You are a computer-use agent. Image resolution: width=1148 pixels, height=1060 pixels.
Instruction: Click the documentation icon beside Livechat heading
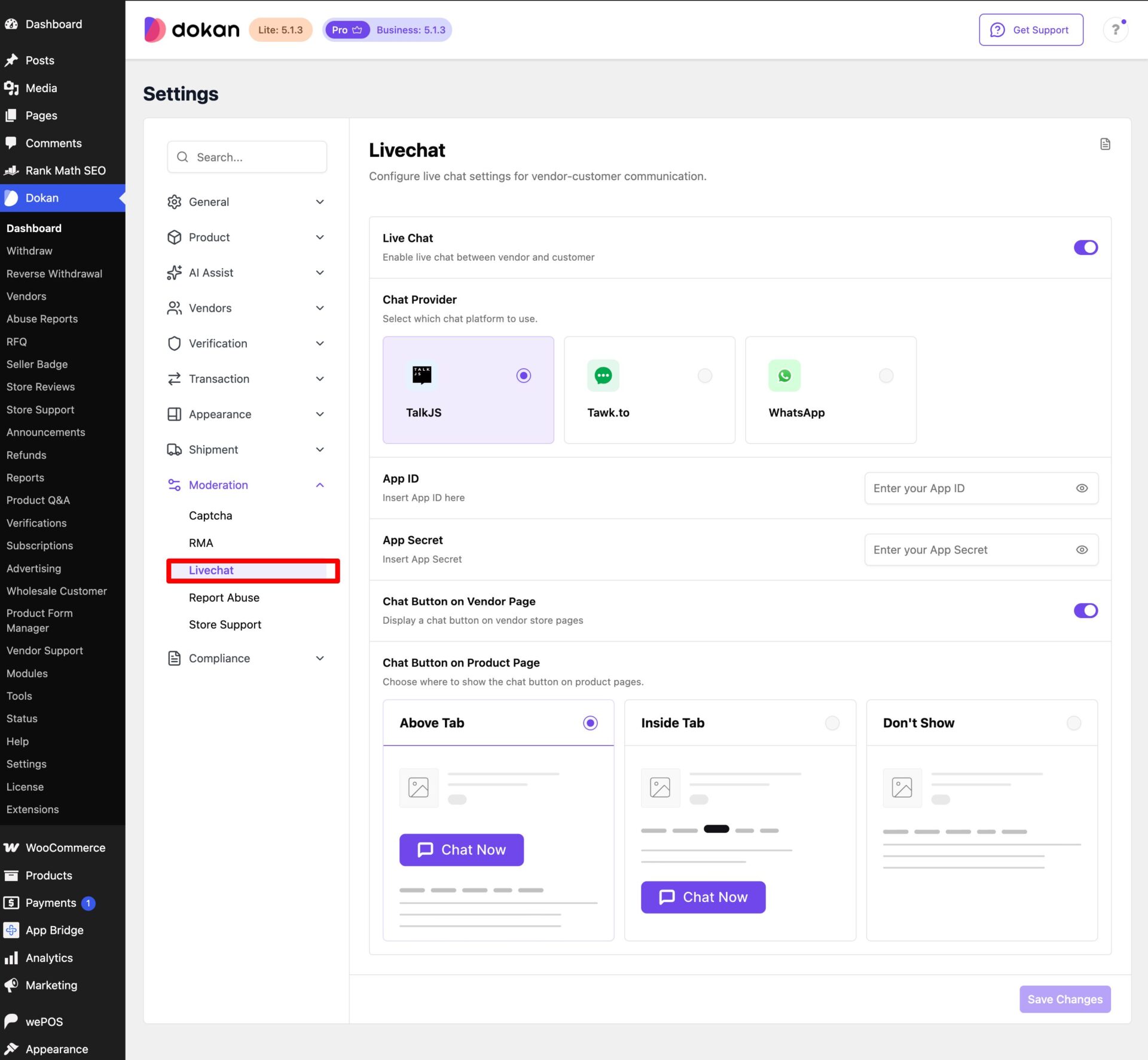[x=1105, y=144]
